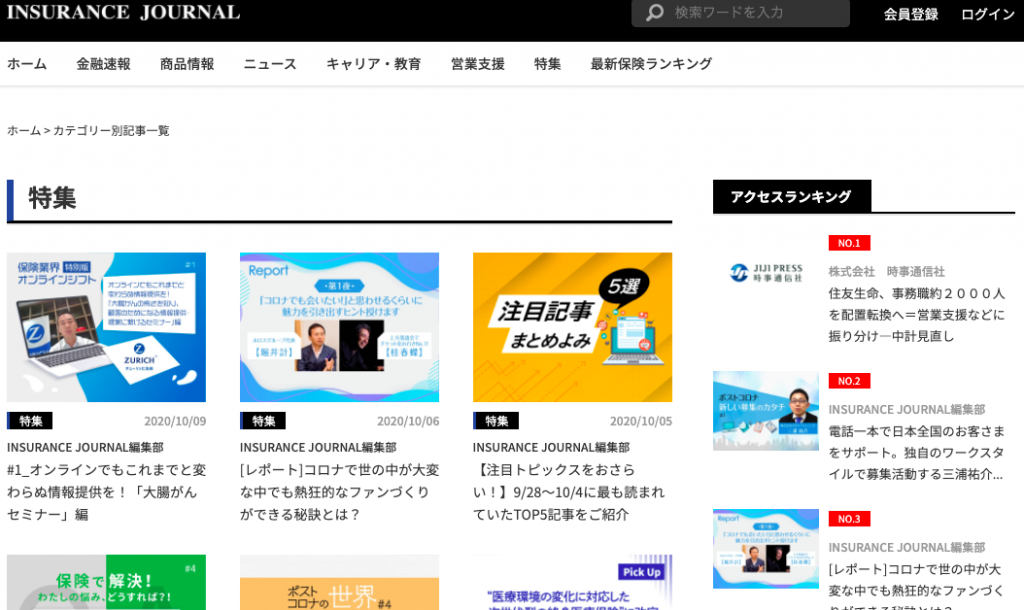This screenshot has width=1024, height=610.
Task: Click the ログイン login link
Action: pyautogui.click(x=987, y=14)
